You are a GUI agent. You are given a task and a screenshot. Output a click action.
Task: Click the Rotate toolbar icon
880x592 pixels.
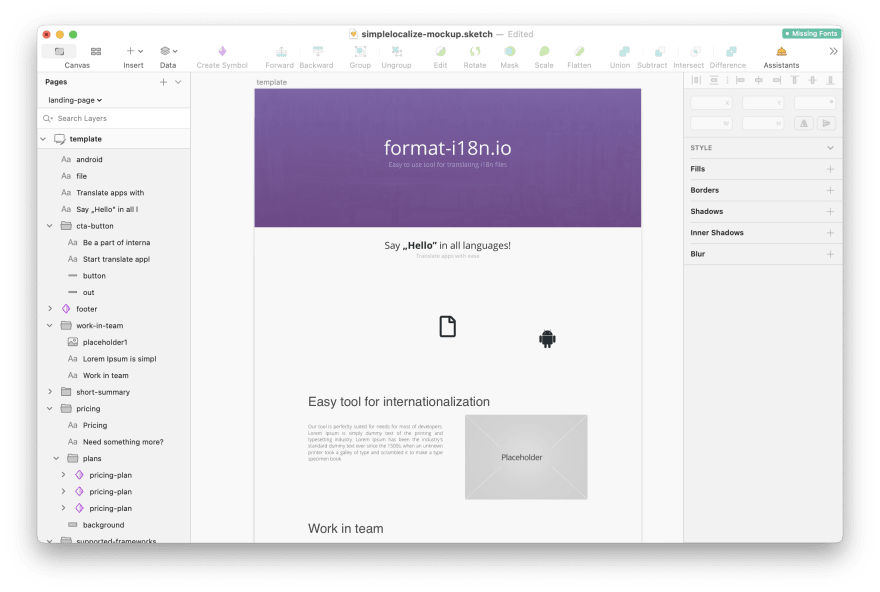click(475, 52)
